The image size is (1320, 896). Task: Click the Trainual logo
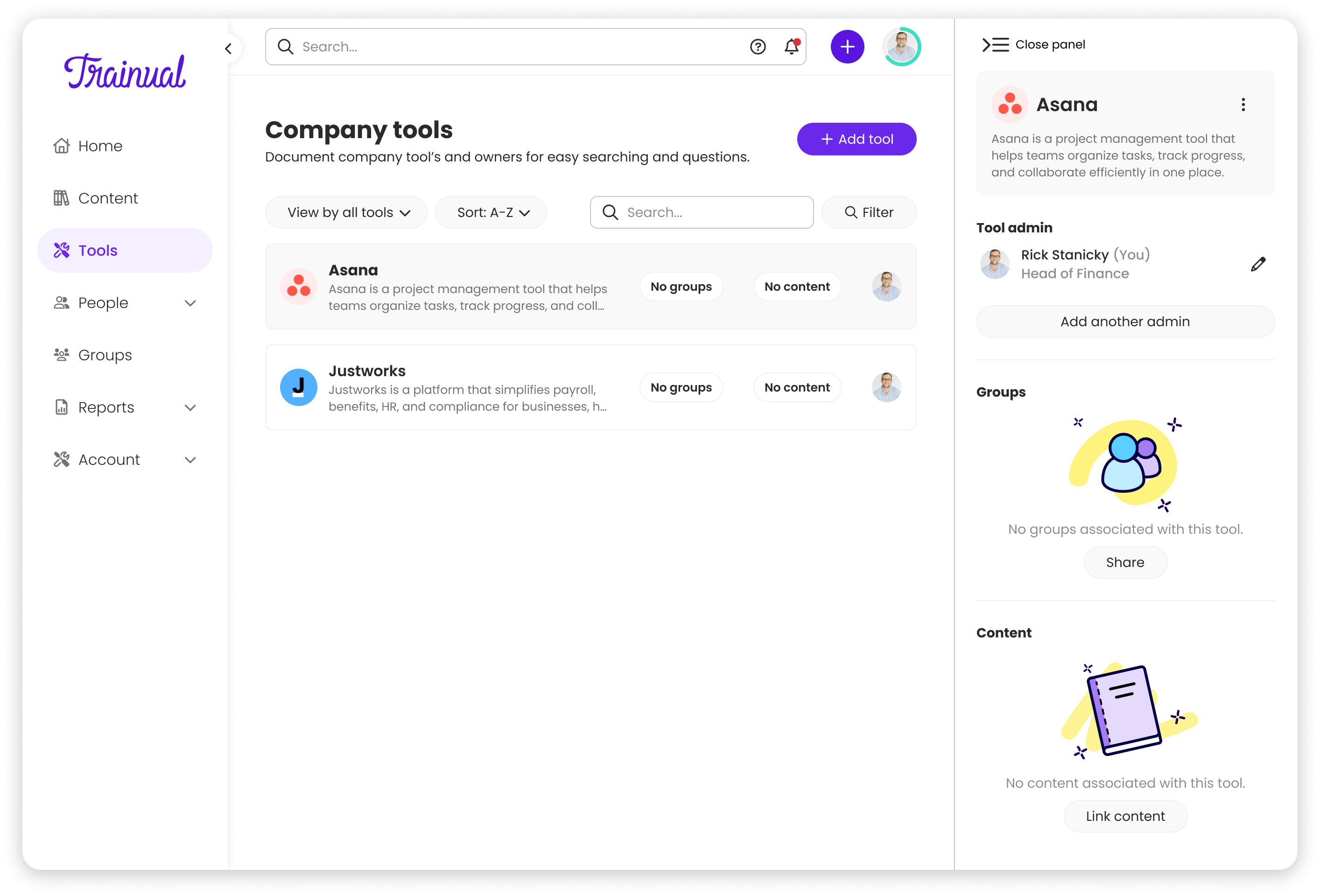click(x=125, y=72)
